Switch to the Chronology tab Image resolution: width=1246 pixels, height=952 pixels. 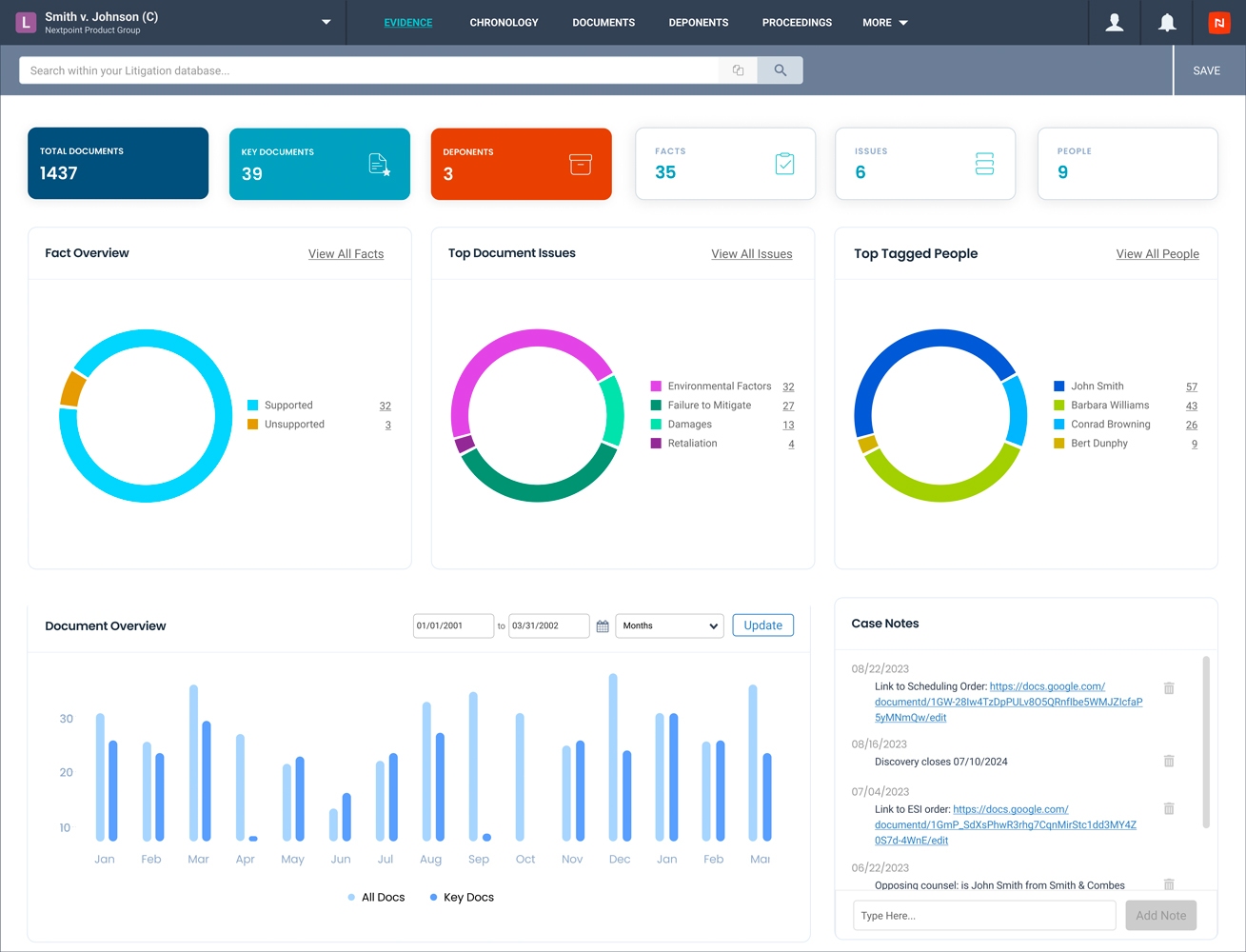(504, 22)
